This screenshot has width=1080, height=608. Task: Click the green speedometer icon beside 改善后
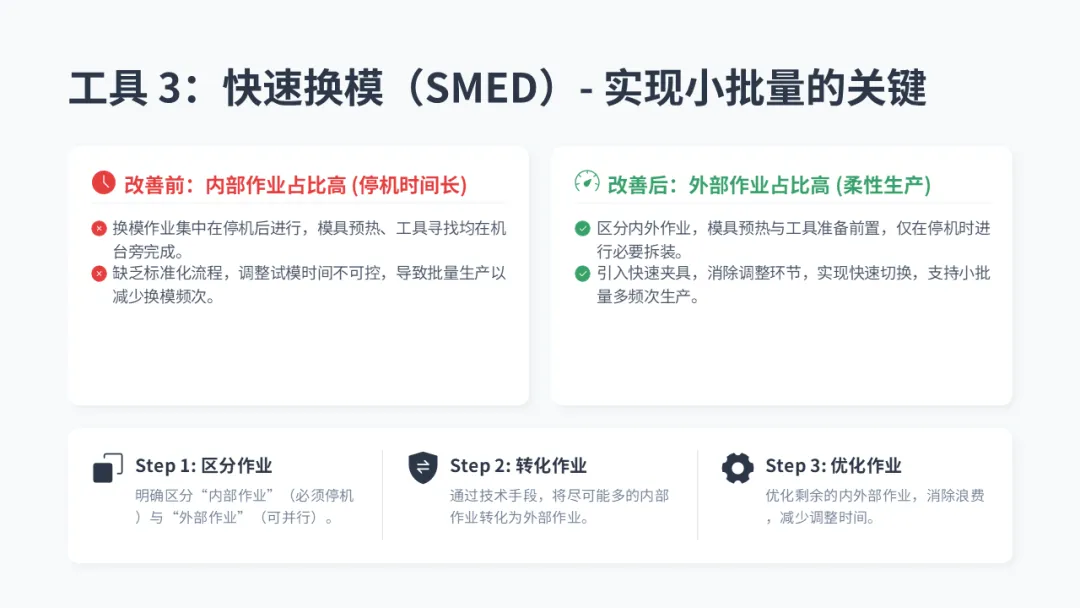pyautogui.click(x=587, y=182)
